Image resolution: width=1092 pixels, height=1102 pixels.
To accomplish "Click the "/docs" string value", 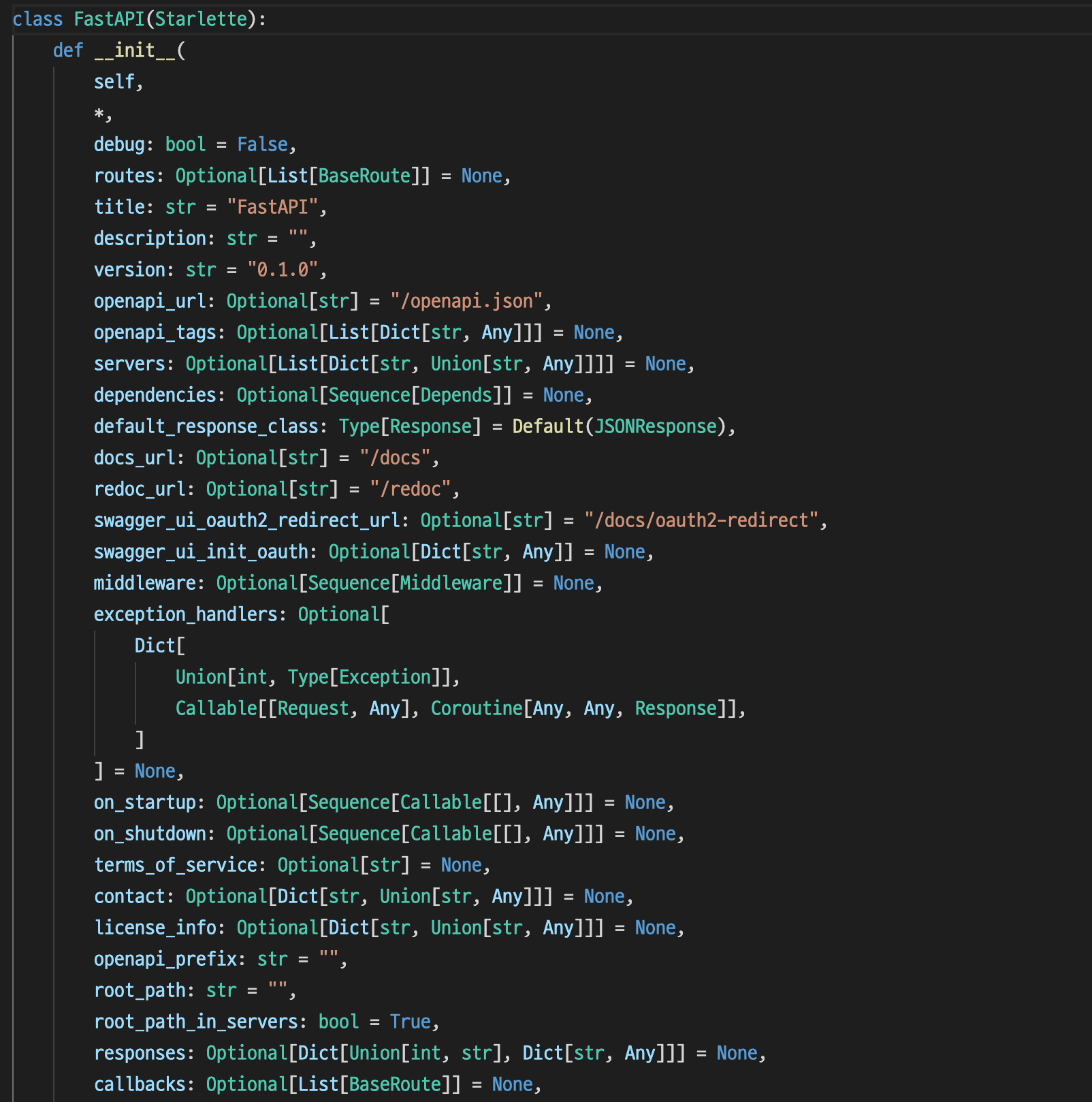I will tap(395, 458).
